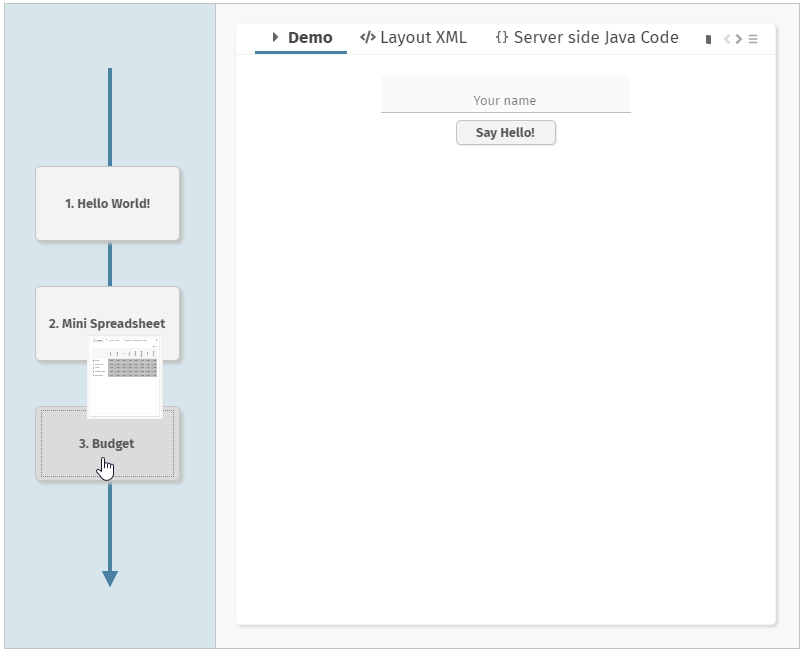Show the Server side Java Code tab
The image size is (805, 653).
tap(595, 38)
